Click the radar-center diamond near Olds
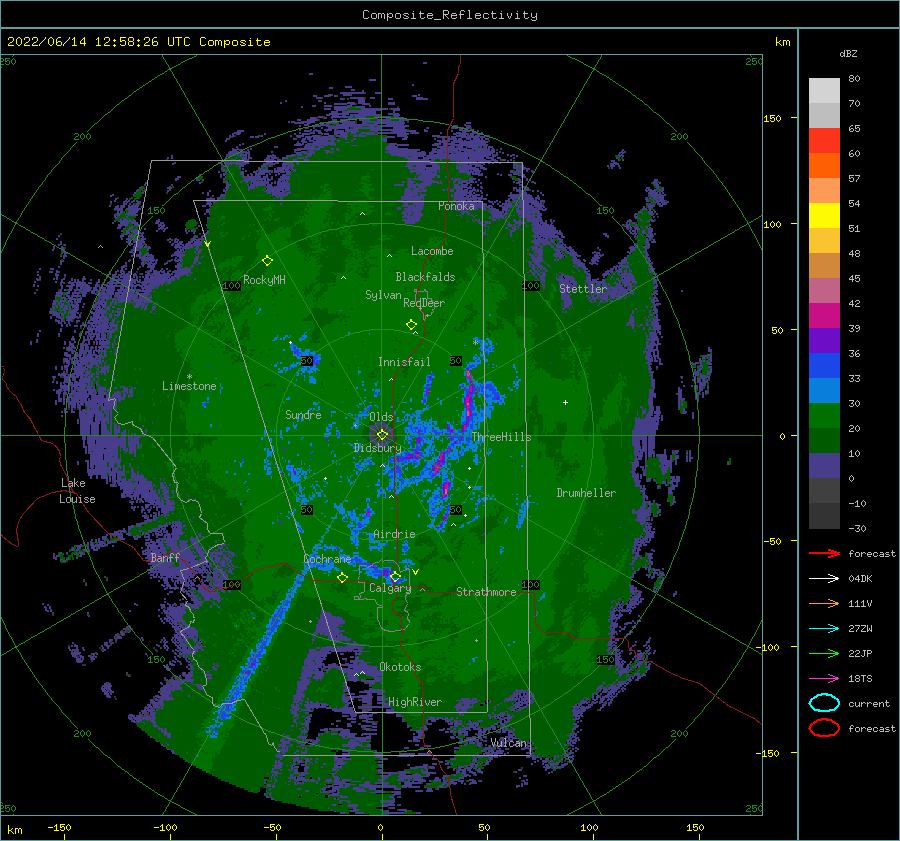The height and width of the screenshot is (841, 900). [x=382, y=435]
